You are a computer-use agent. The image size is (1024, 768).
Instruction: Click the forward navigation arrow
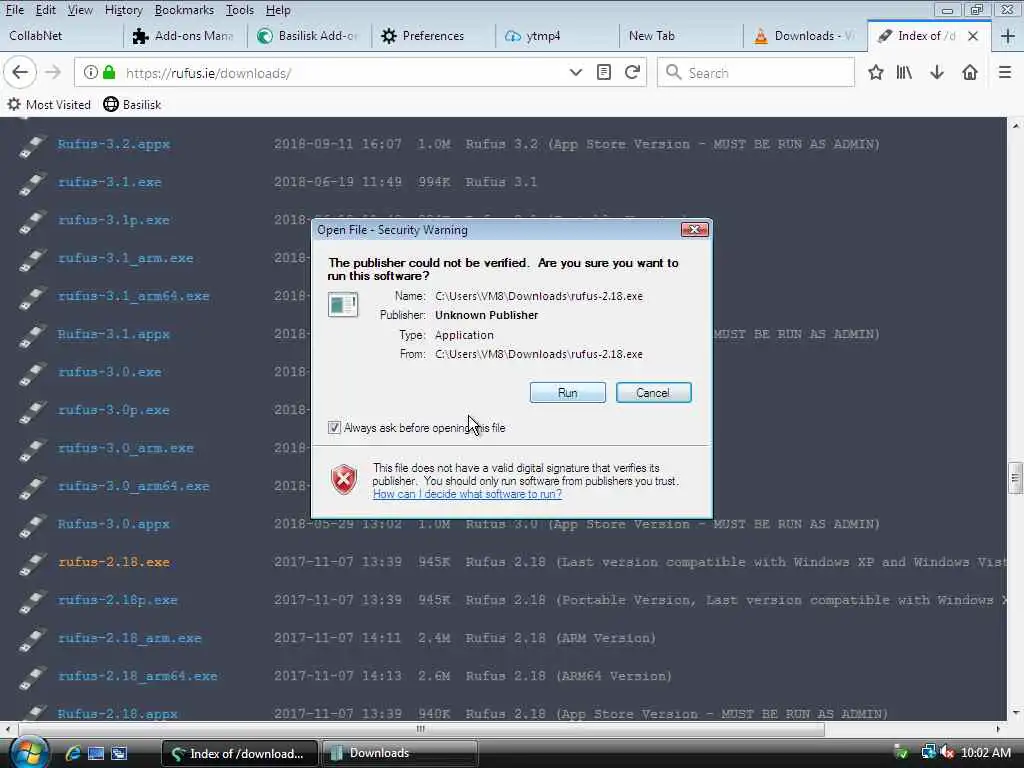tap(53, 72)
